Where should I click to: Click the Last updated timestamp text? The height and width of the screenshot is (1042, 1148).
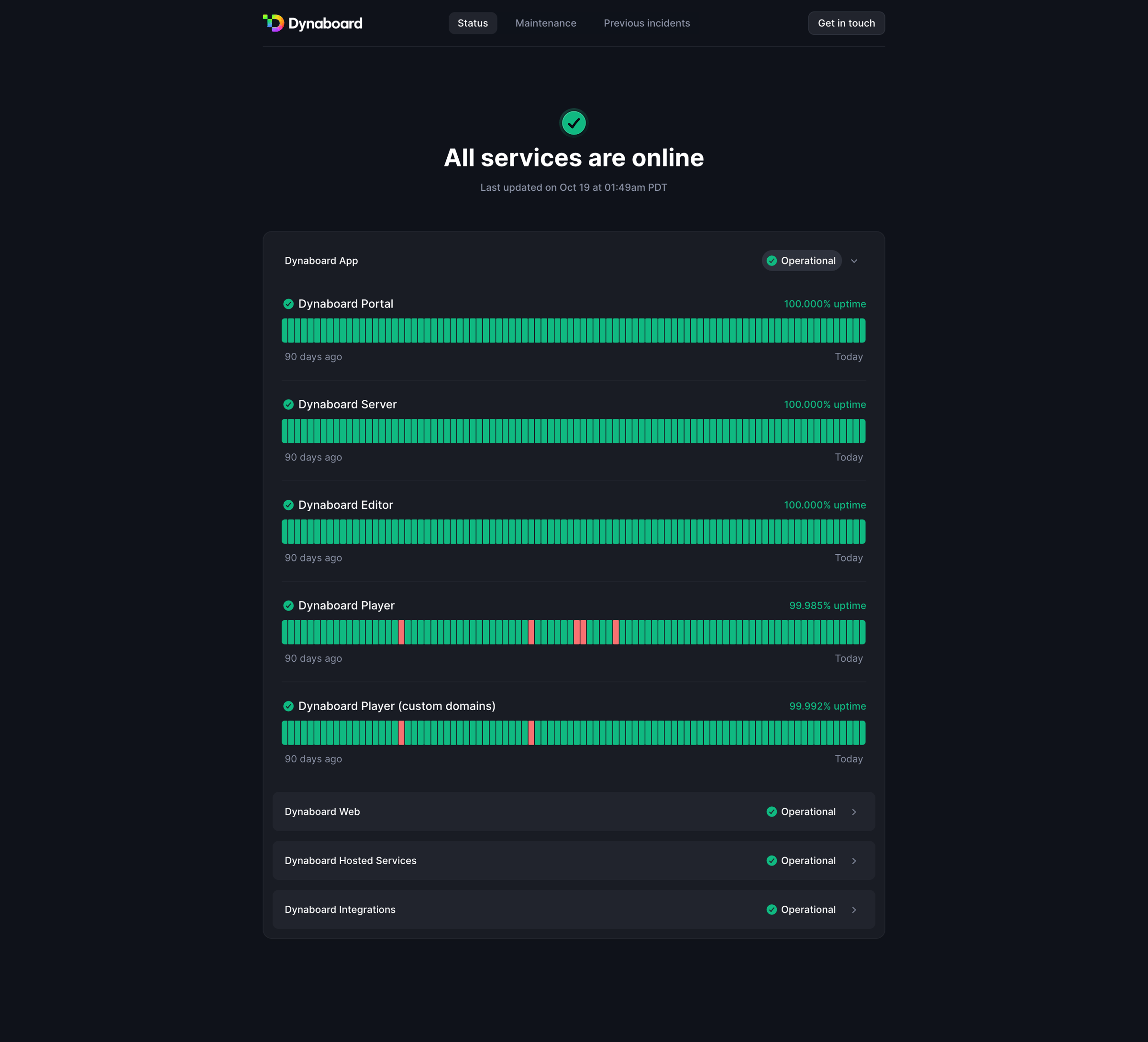pos(574,187)
